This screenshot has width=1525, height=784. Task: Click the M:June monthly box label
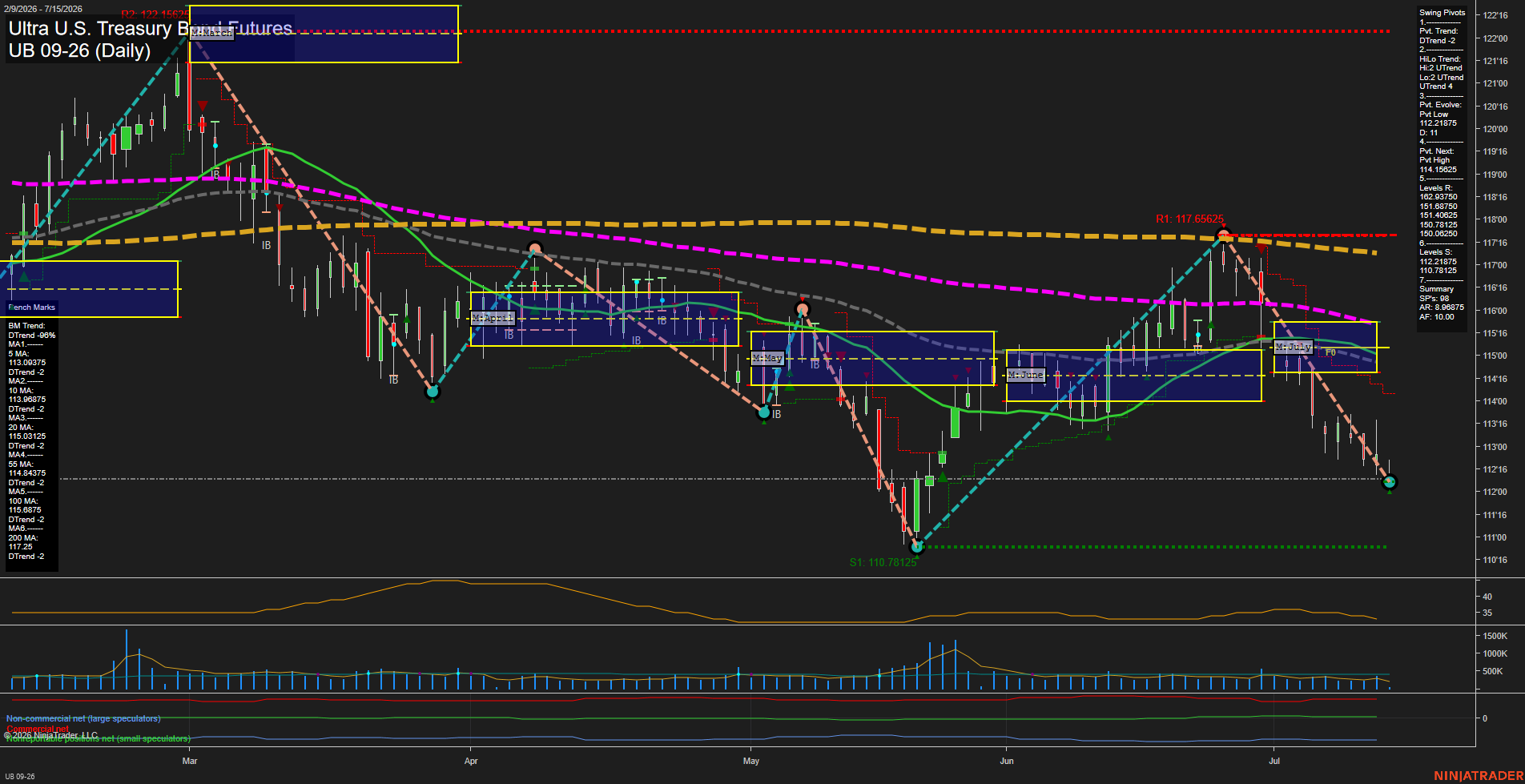(x=1026, y=375)
